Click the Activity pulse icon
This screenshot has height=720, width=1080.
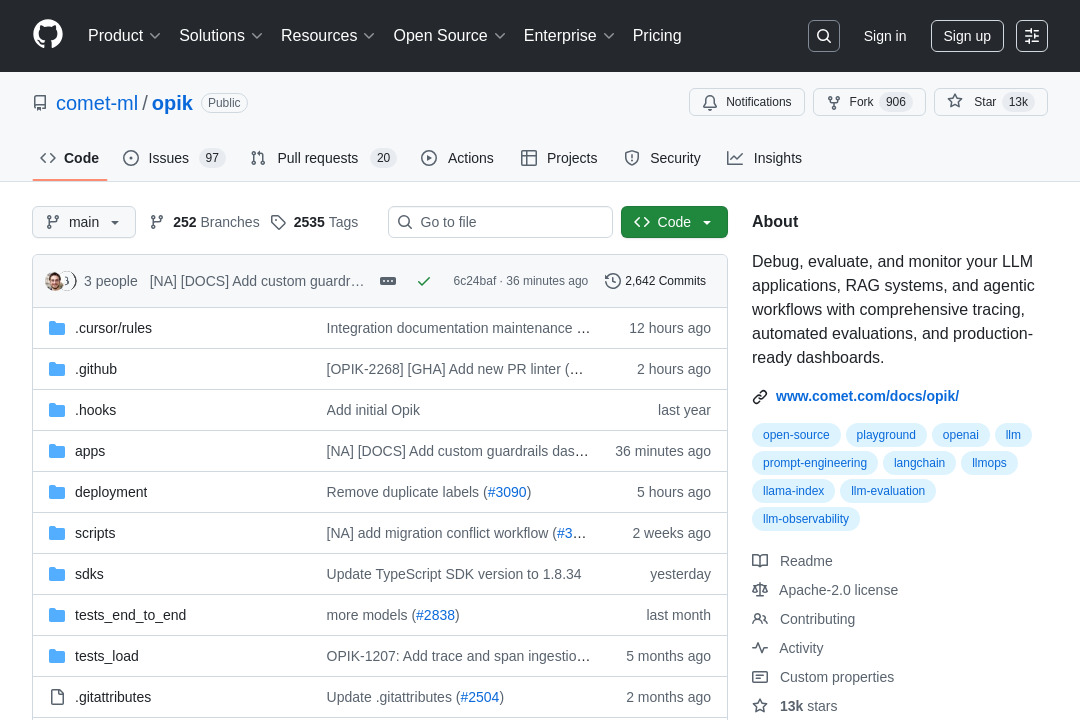(760, 648)
